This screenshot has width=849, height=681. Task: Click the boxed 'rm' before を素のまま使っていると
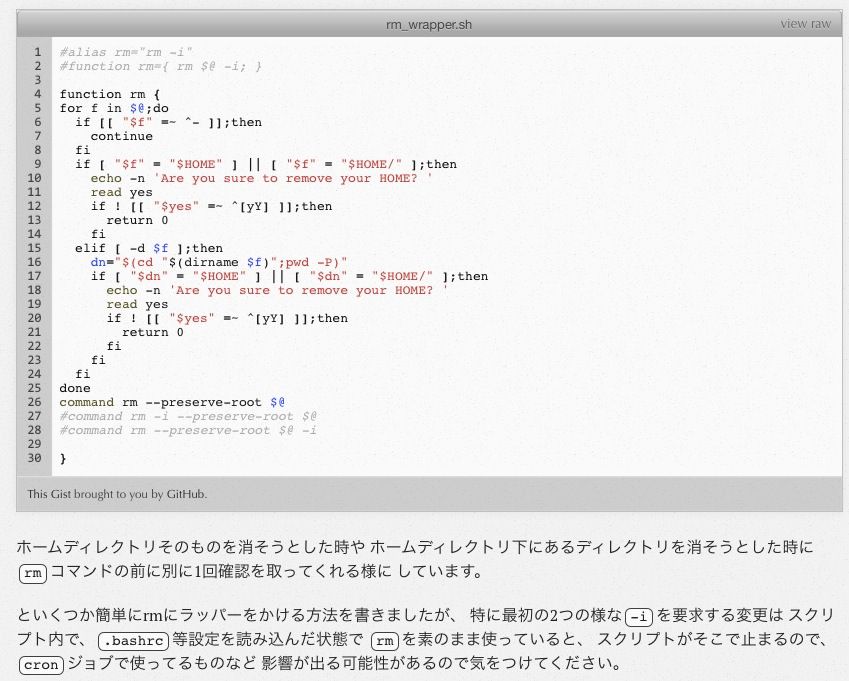pos(384,641)
